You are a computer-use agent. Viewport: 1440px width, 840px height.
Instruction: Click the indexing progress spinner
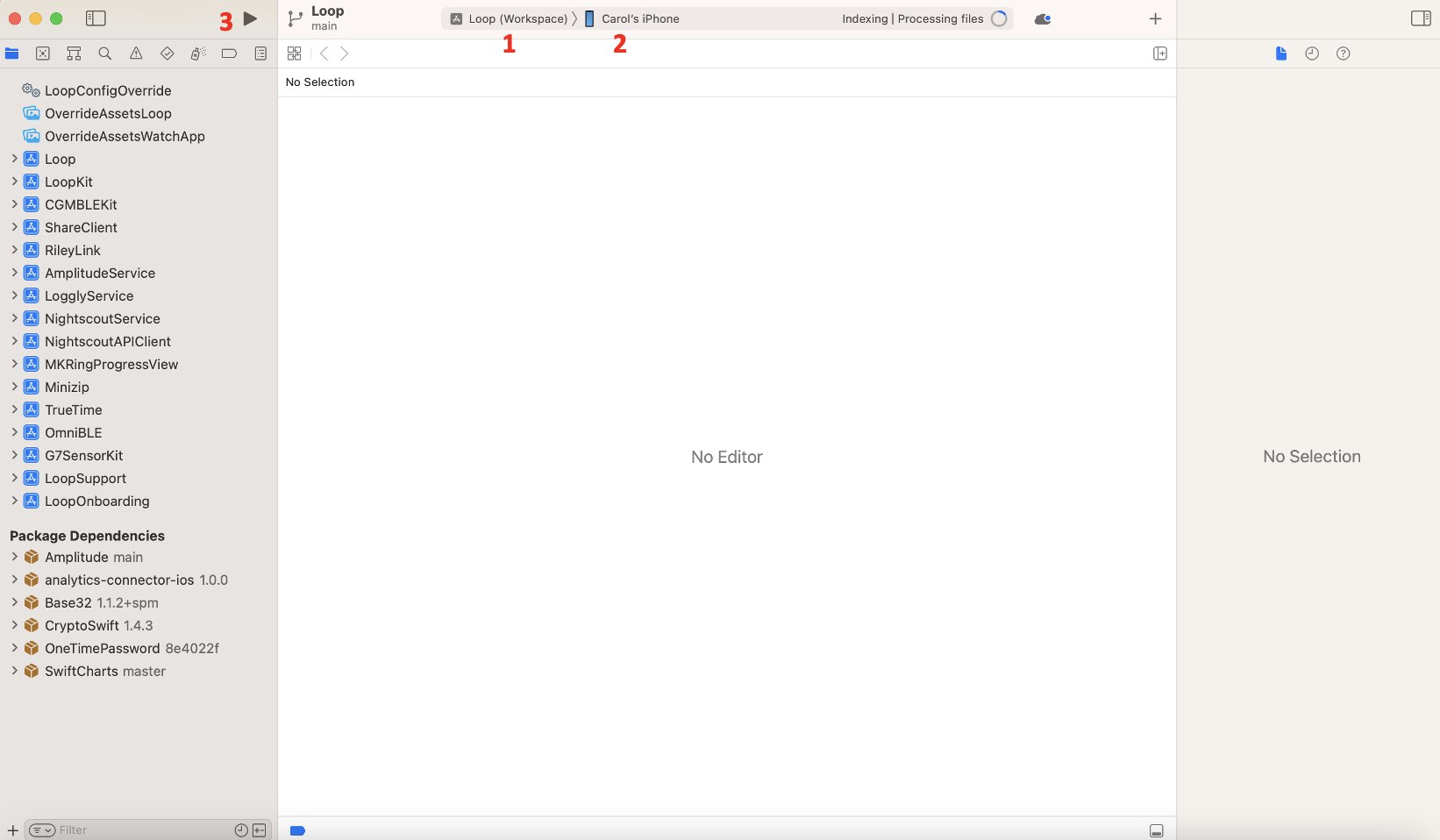[x=999, y=18]
